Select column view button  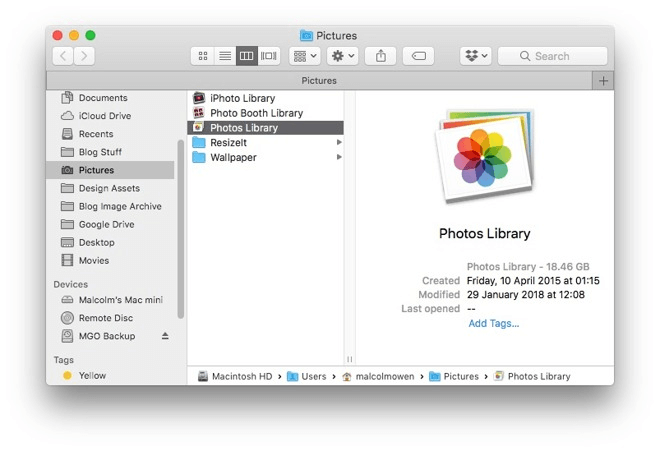247,56
